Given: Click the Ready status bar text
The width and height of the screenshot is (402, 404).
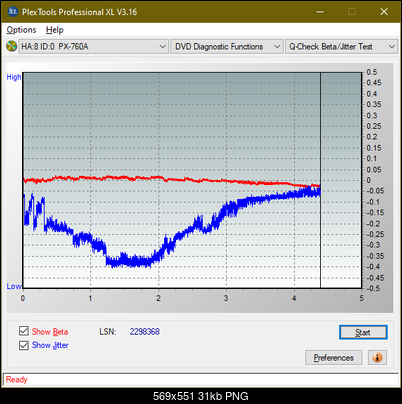Looking at the screenshot, I should tap(16, 379).
